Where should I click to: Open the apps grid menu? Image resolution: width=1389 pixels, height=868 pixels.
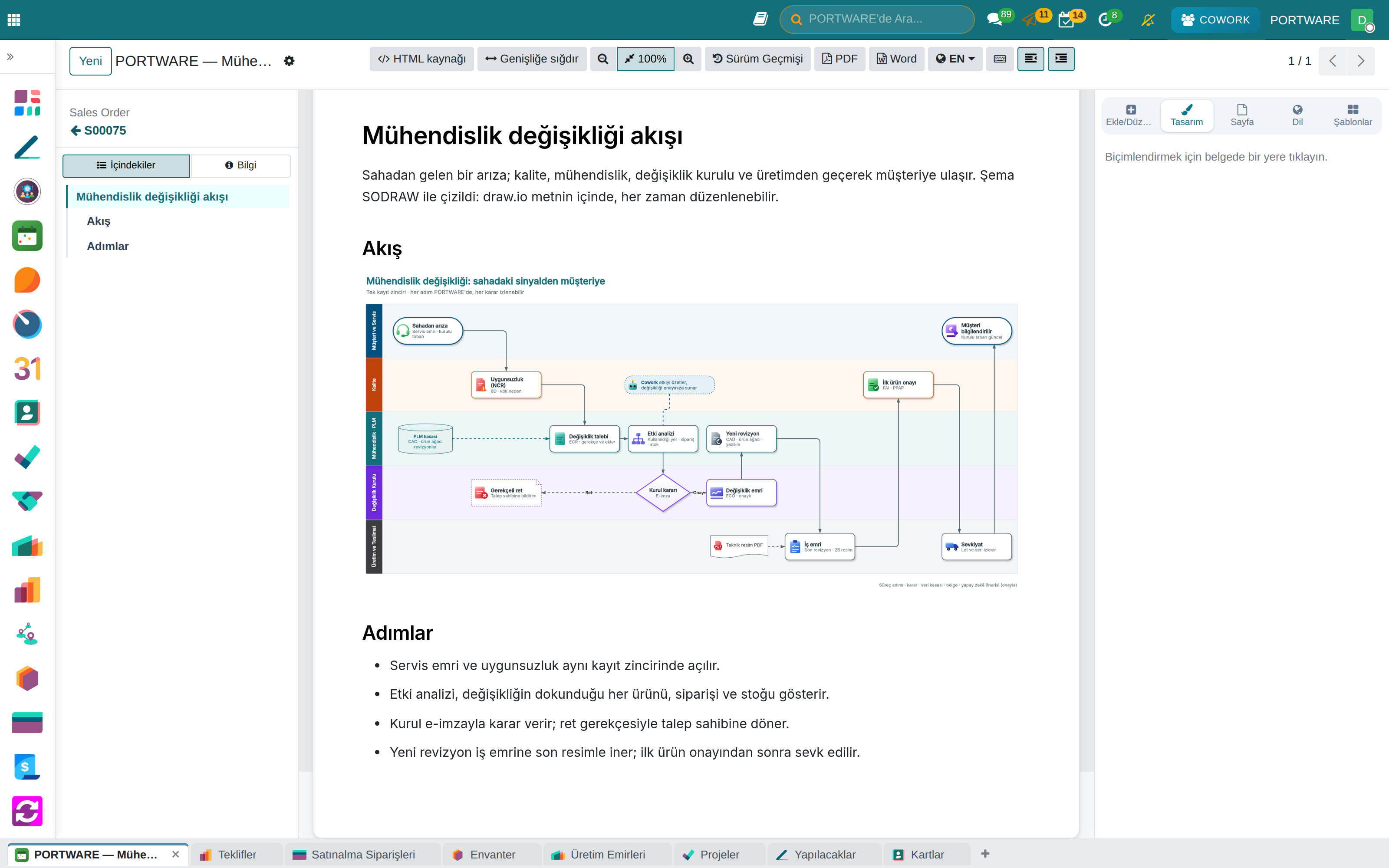click(x=14, y=20)
